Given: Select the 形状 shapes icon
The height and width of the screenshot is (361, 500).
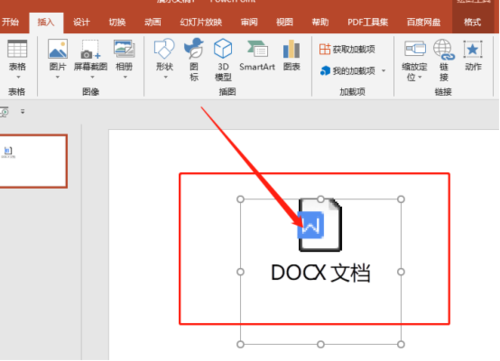Looking at the screenshot, I should tap(164, 49).
